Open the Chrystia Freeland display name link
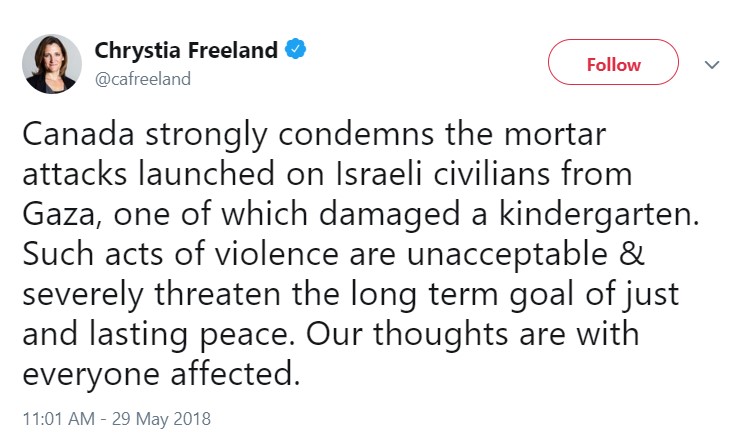 coord(186,50)
